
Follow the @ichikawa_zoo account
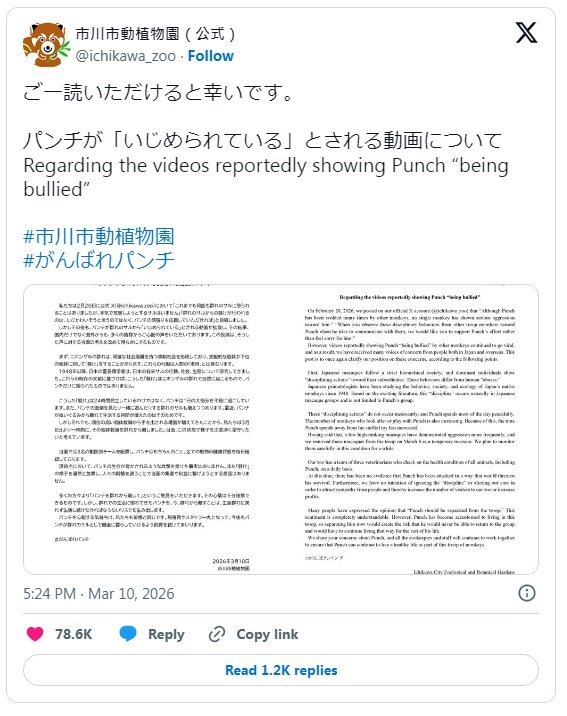(210, 56)
